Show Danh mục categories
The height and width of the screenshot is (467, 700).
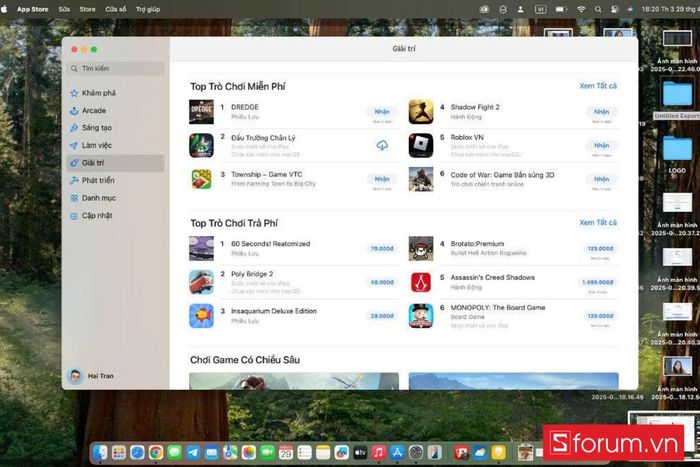click(x=116, y=198)
